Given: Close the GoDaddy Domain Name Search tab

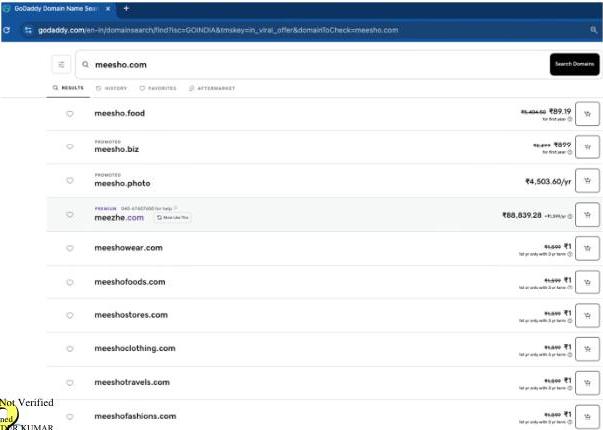Looking at the screenshot, I should click(108, 8).
